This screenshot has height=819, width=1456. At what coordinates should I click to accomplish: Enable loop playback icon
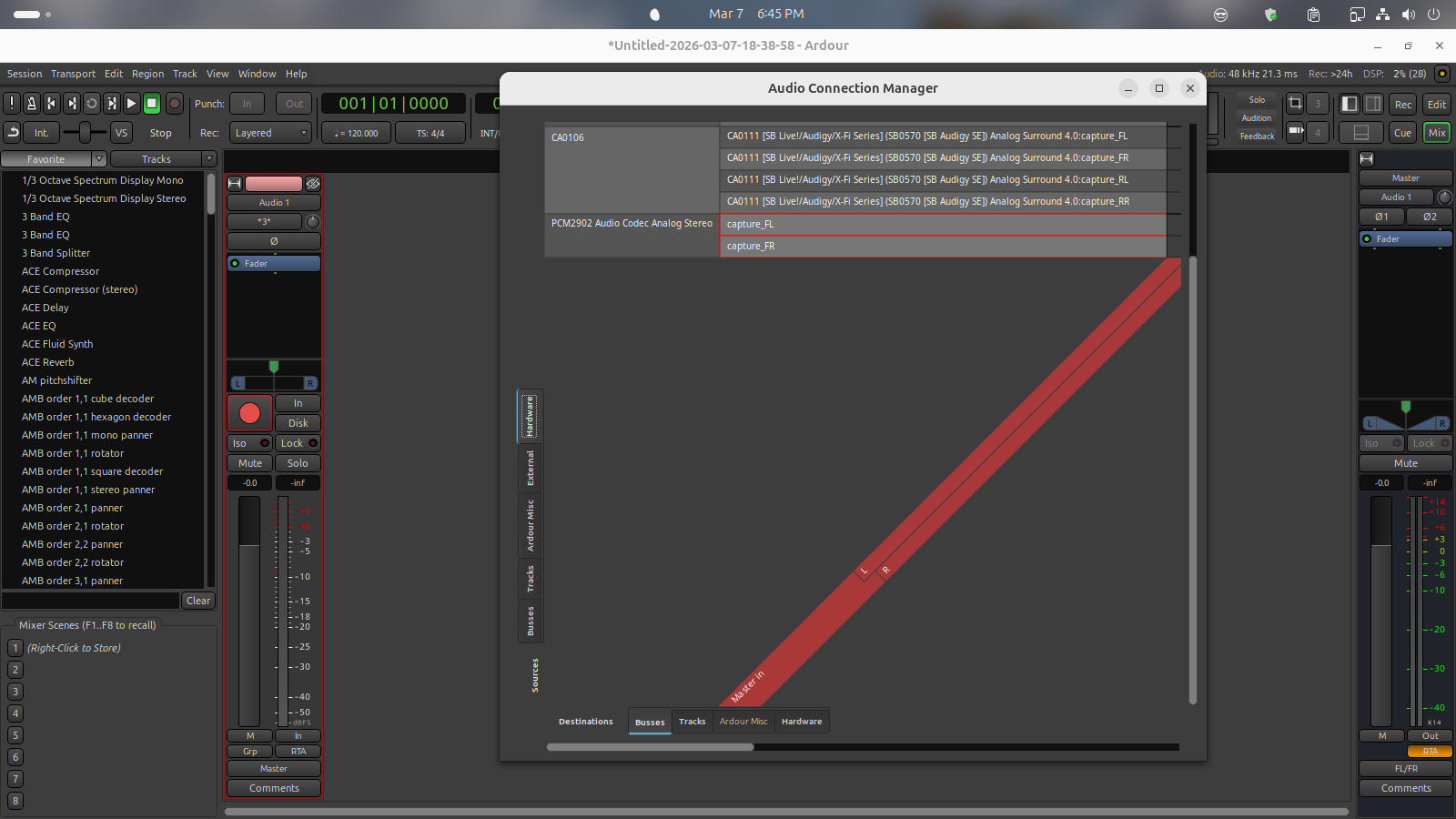[92, 104]
